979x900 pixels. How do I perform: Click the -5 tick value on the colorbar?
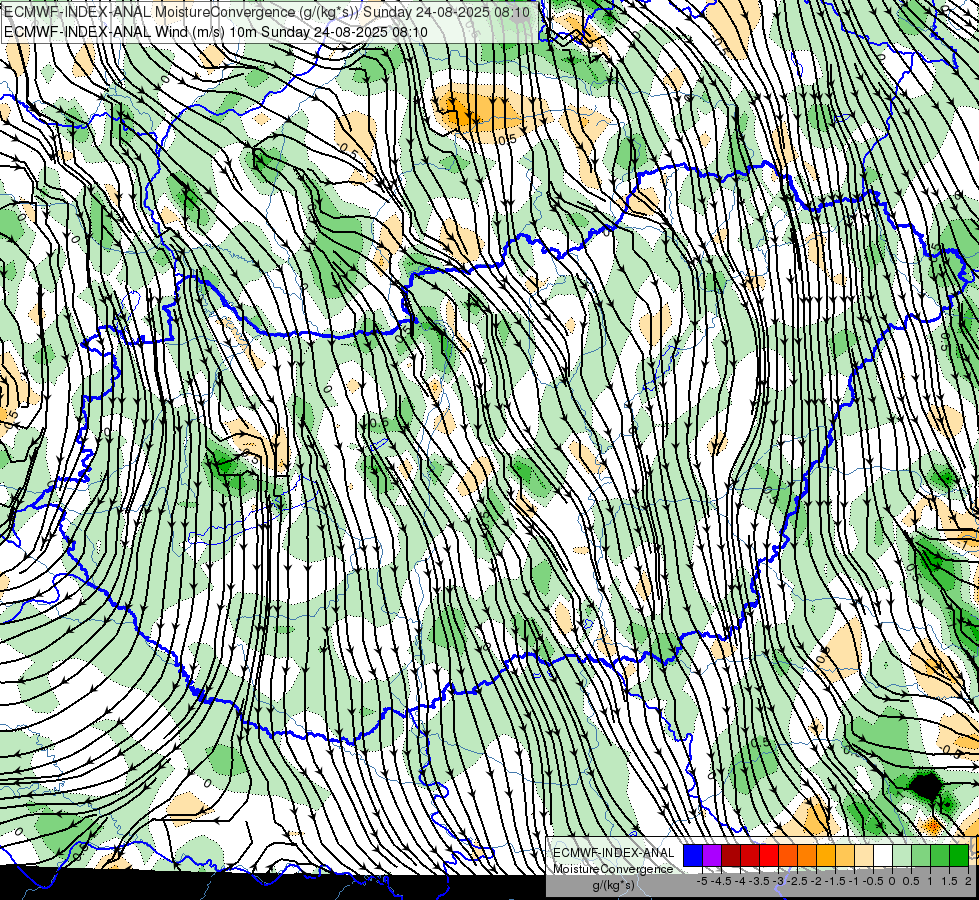point(702,881)
